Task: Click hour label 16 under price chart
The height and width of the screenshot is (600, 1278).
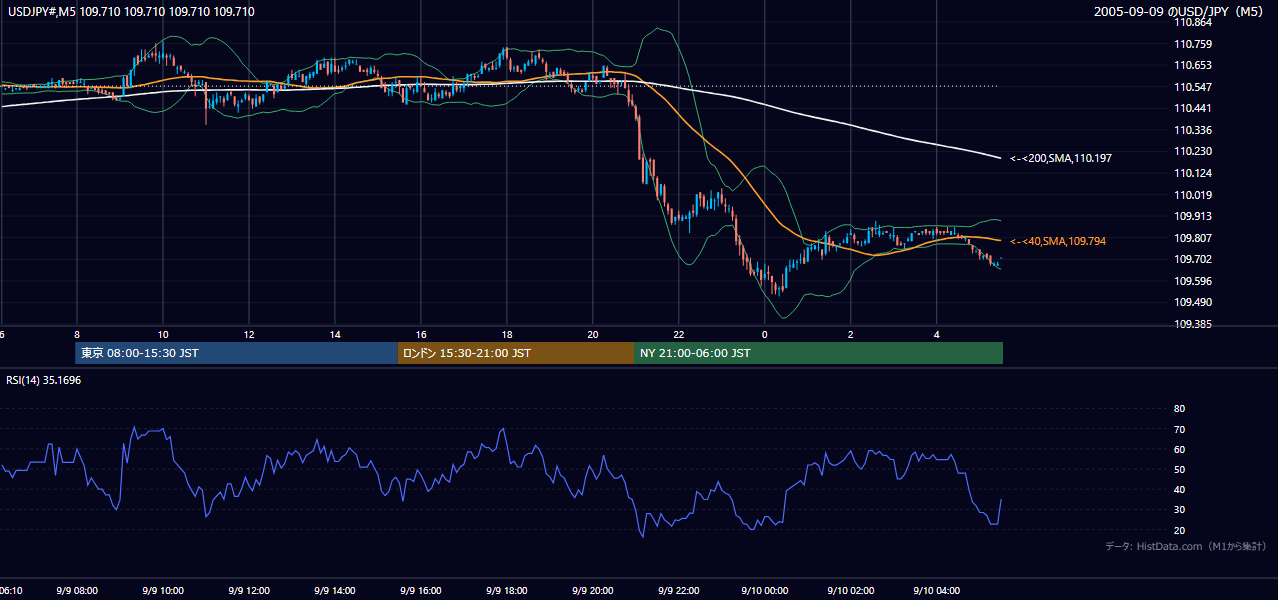Action: click(x=421, y=334)
